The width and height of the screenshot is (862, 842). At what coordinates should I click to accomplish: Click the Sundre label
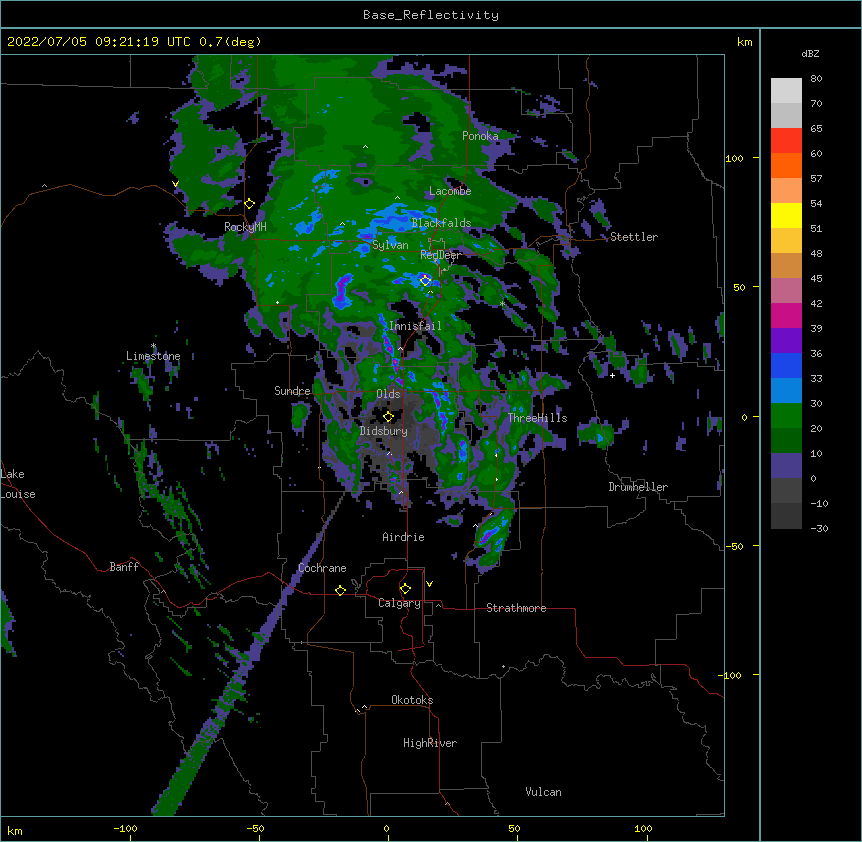(x=292, y=391)
